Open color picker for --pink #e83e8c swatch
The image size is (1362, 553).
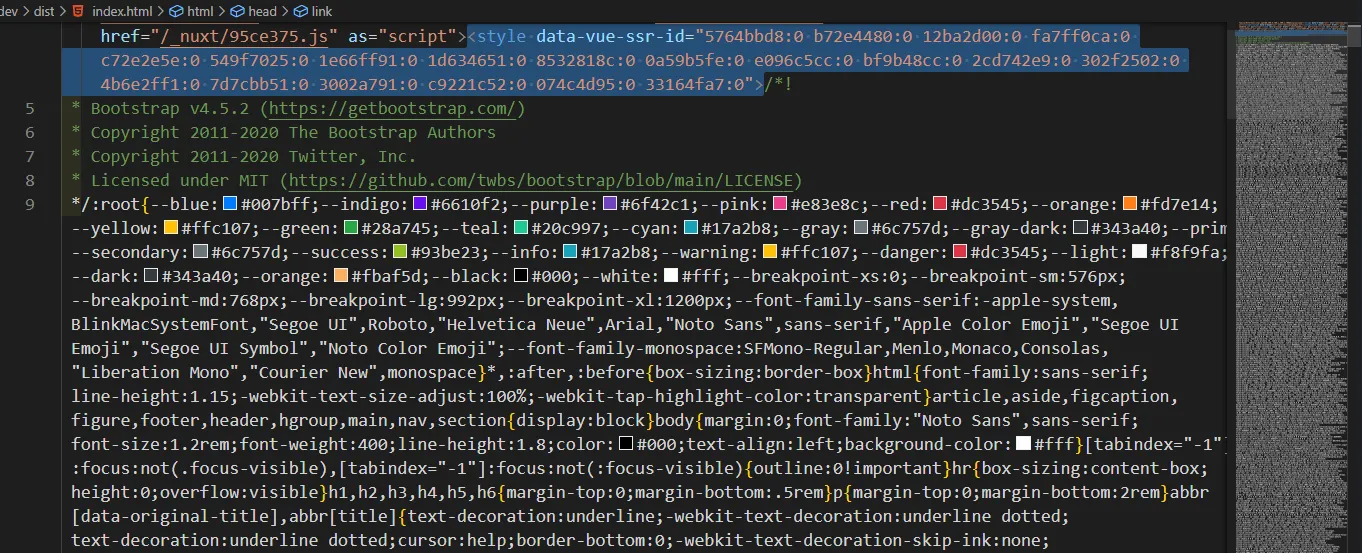coord(779,204)
